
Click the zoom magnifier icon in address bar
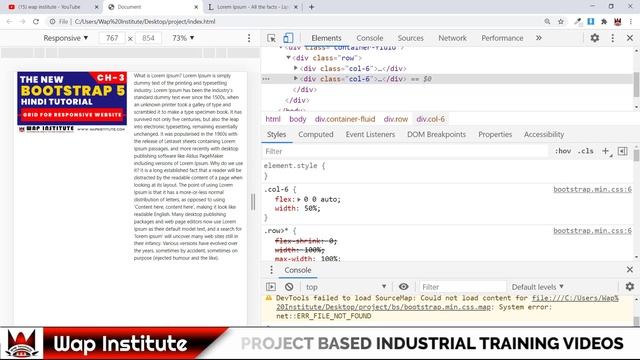547,21
